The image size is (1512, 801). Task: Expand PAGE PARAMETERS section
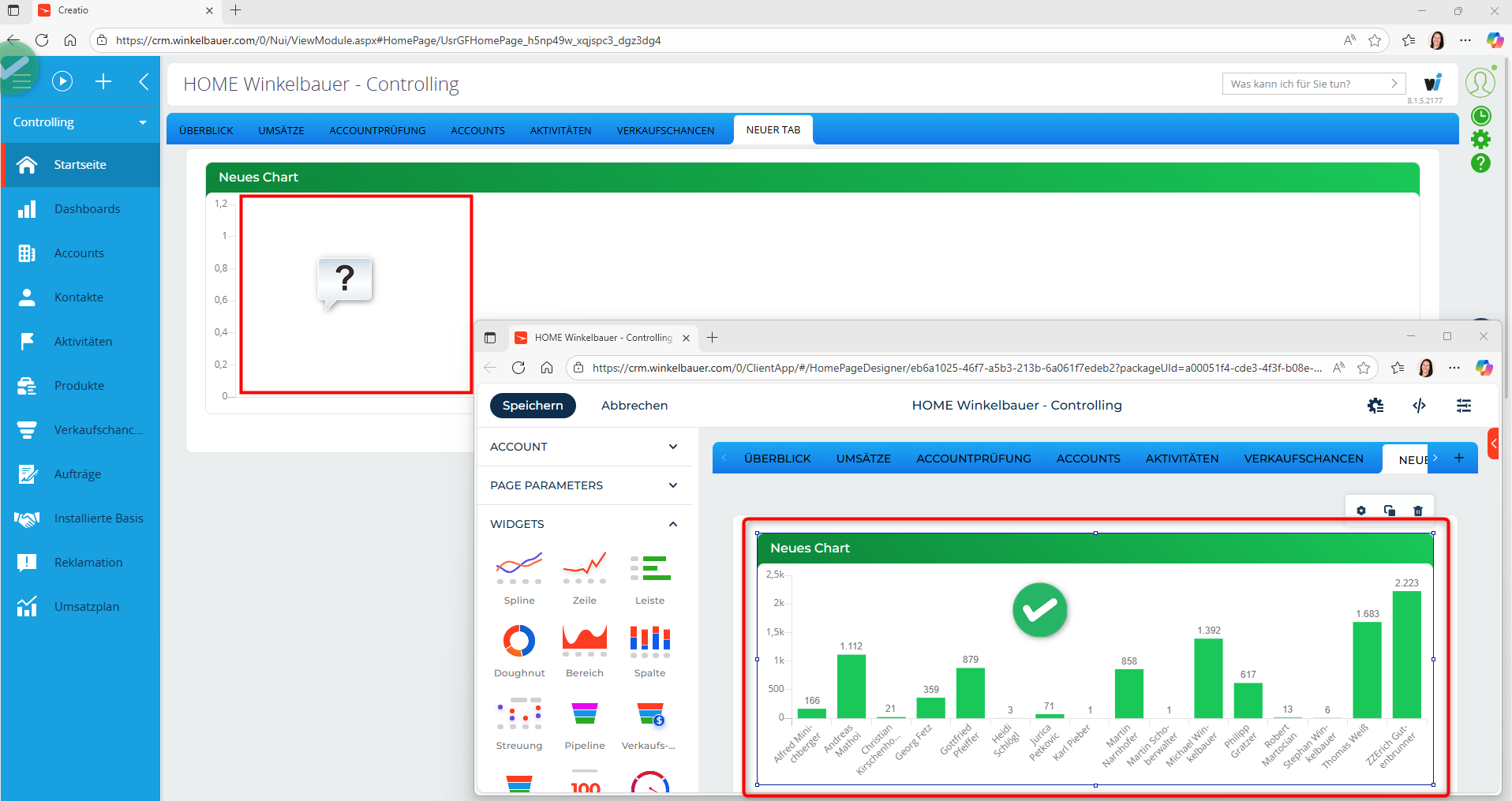pyautogui.click(x=672, y=485)
